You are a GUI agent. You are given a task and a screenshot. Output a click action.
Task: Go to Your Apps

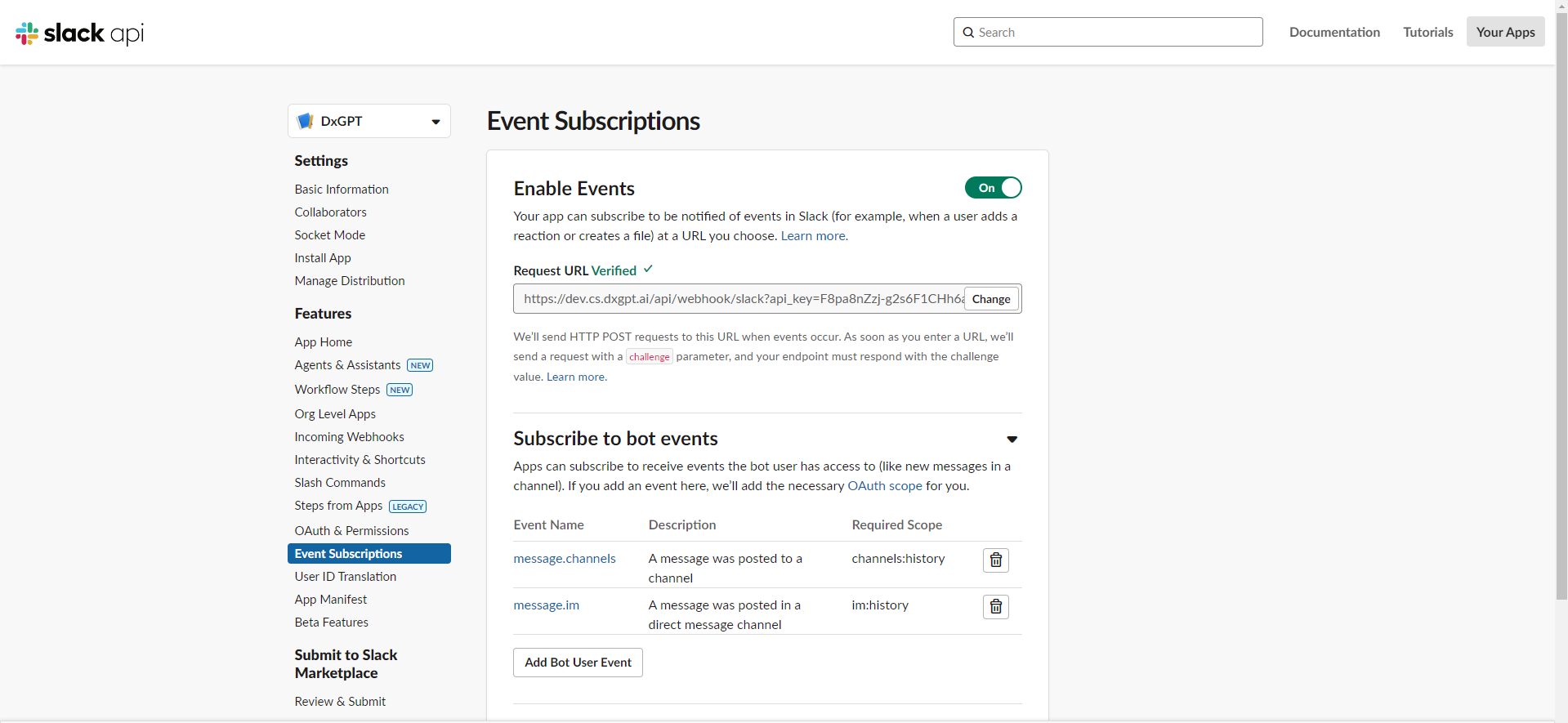point(1505,32)
